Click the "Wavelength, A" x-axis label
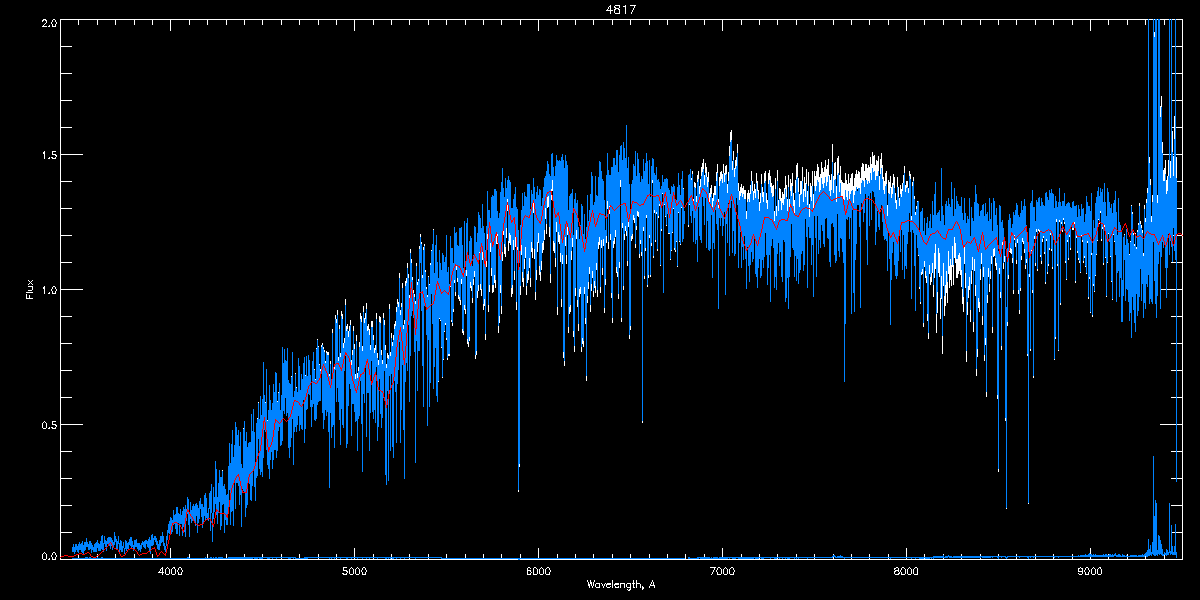The height and width of the screenshot is (600, 1200). 621,585
